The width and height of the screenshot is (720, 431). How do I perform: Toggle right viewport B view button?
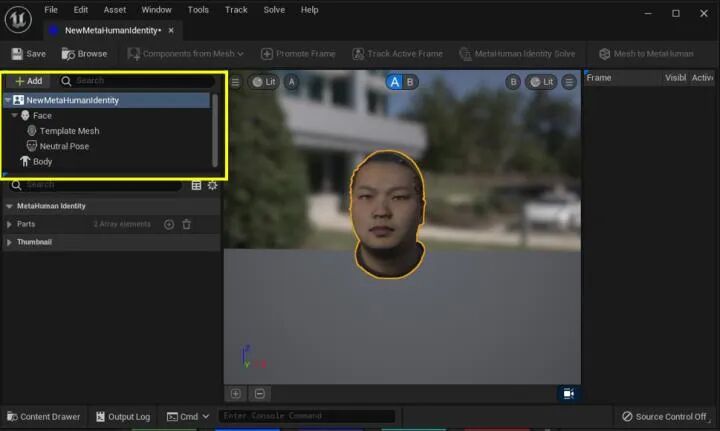pyautogui.click(x=513, y=82)
